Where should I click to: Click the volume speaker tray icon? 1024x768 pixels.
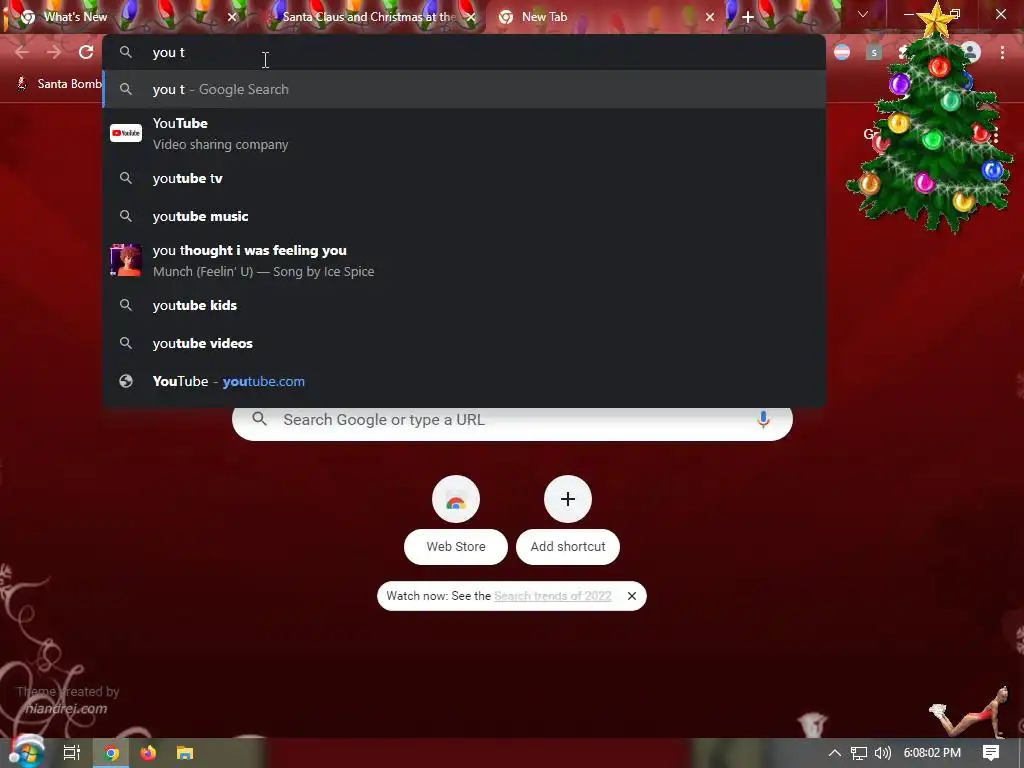click(882, 753)
